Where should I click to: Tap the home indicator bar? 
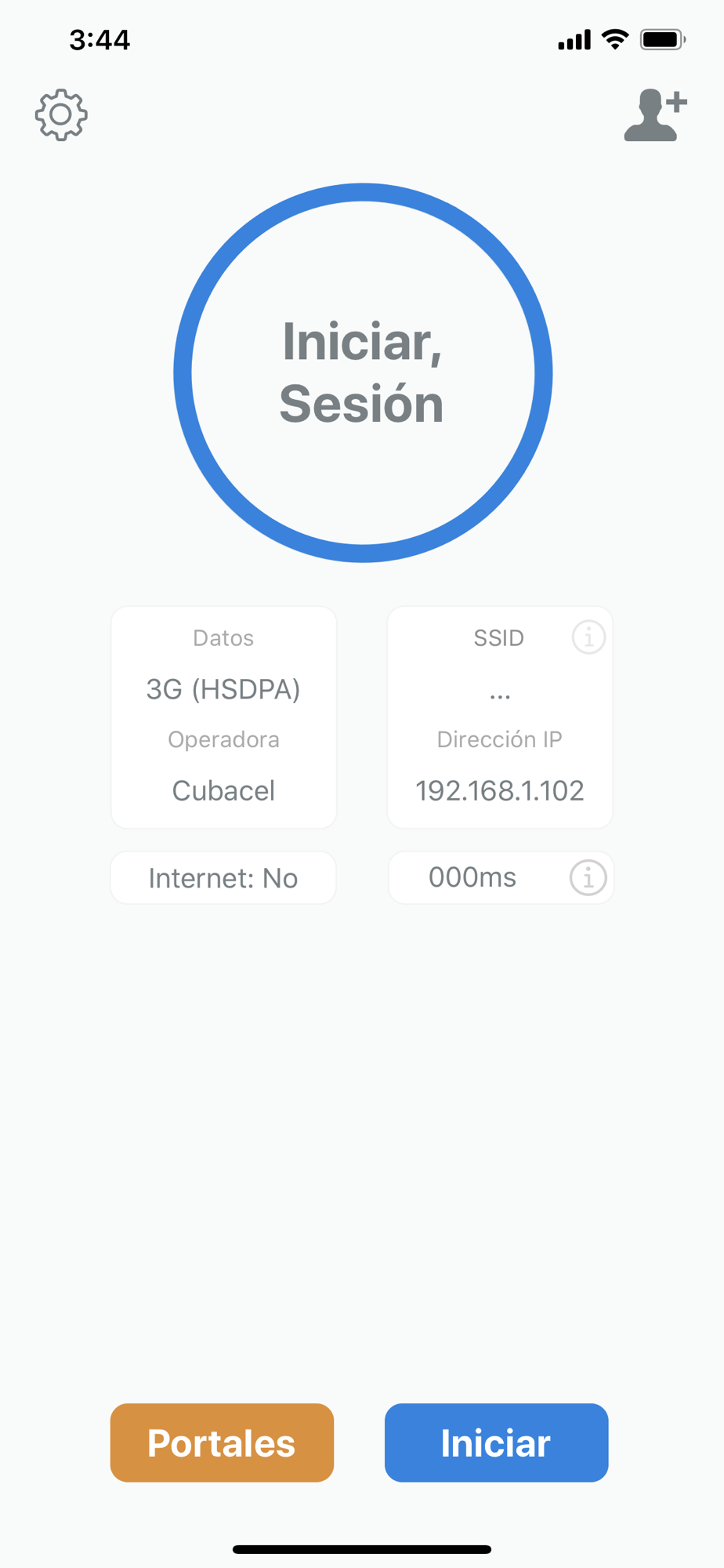362,1549
